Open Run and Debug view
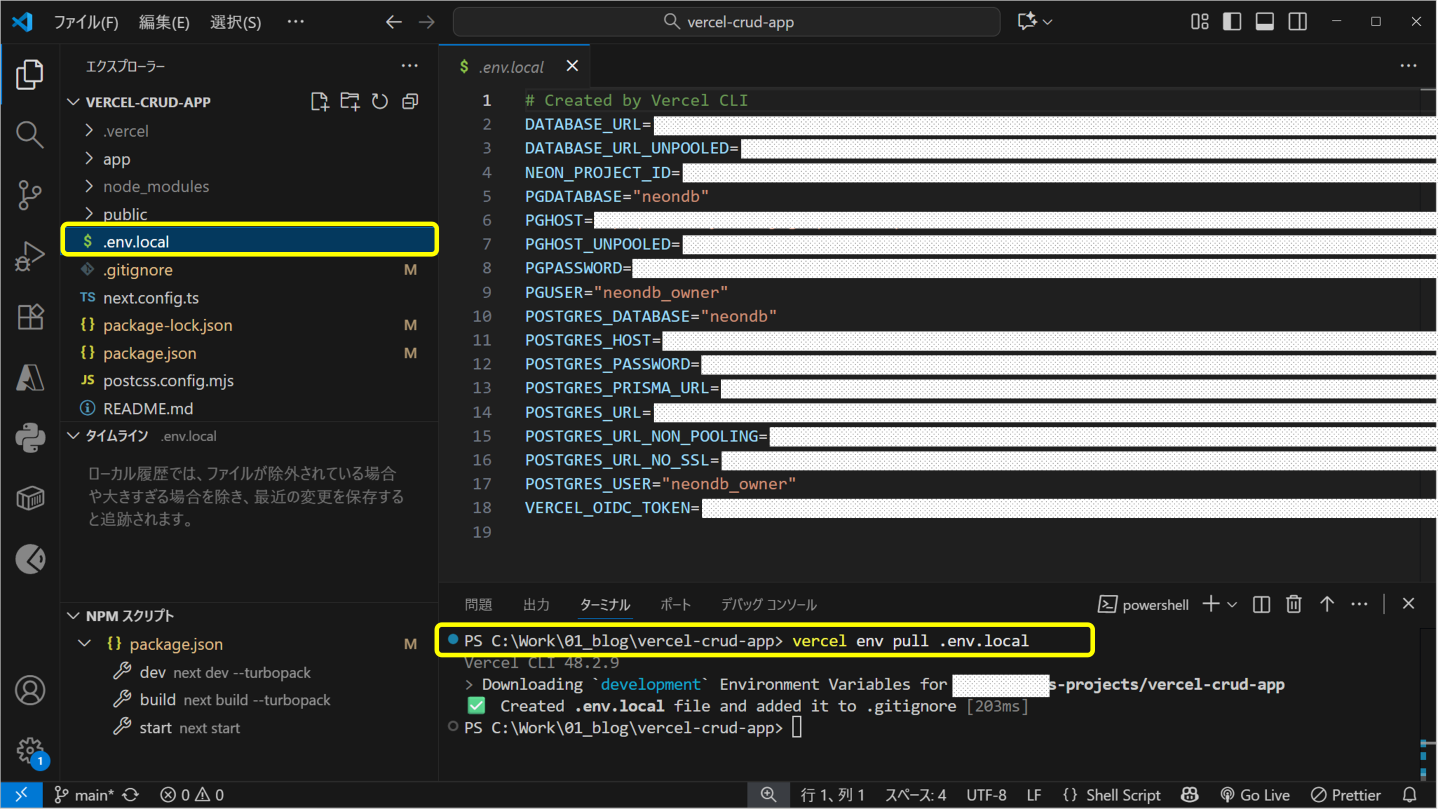This screenshot has width=1438, height=809. (30, 256)
